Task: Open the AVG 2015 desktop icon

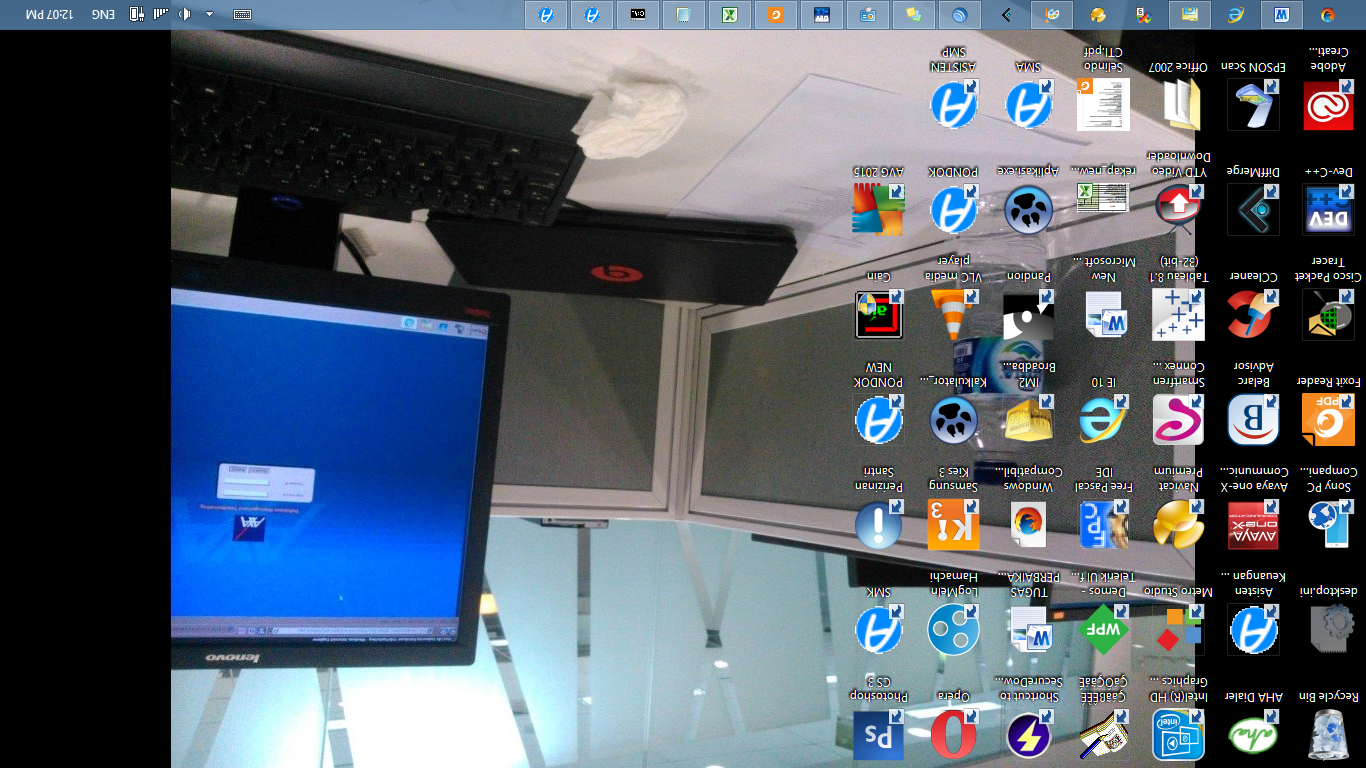Action: click(878, 209)
